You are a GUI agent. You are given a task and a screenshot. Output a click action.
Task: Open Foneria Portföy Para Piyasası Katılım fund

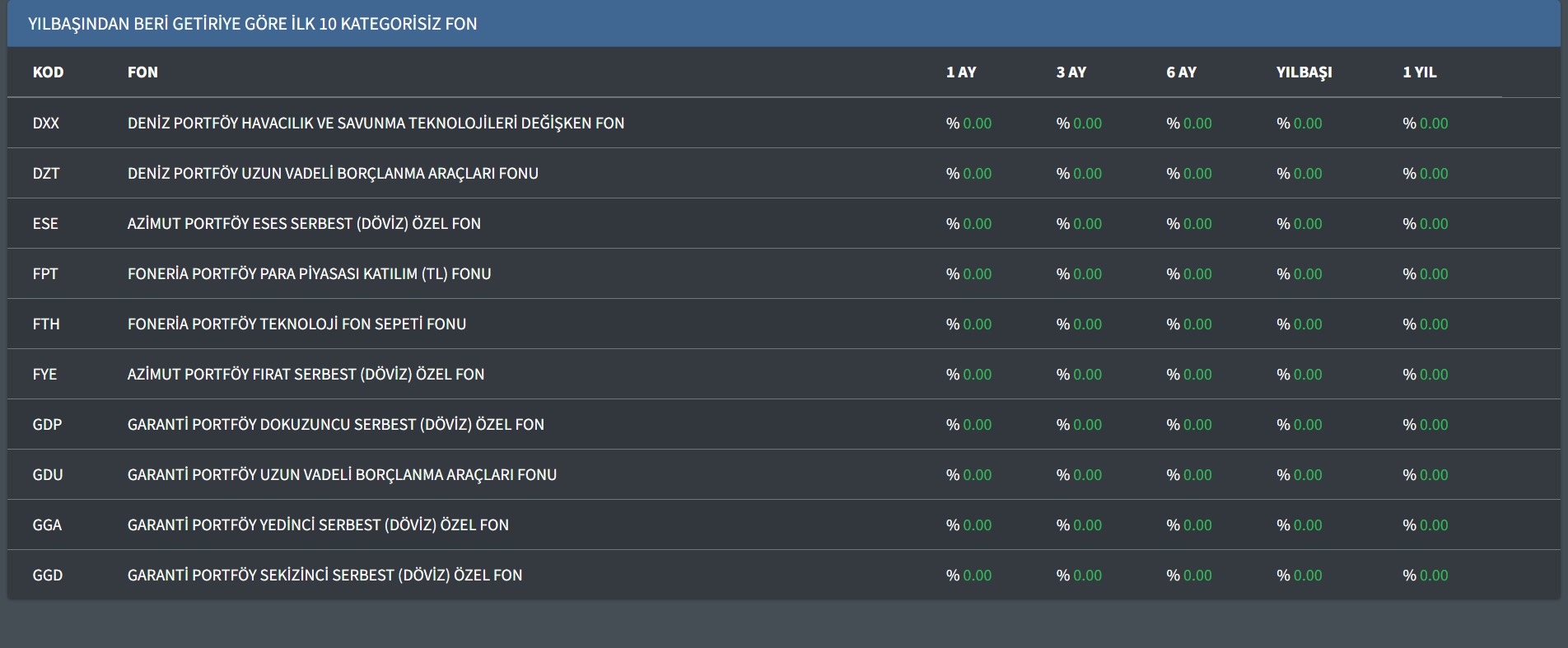point(309,274)
